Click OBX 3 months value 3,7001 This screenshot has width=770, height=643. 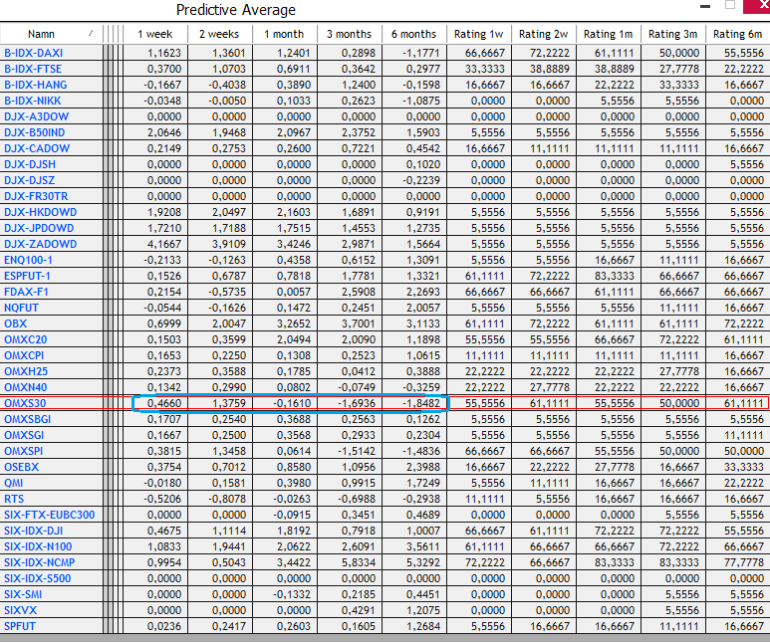point(358,324)
